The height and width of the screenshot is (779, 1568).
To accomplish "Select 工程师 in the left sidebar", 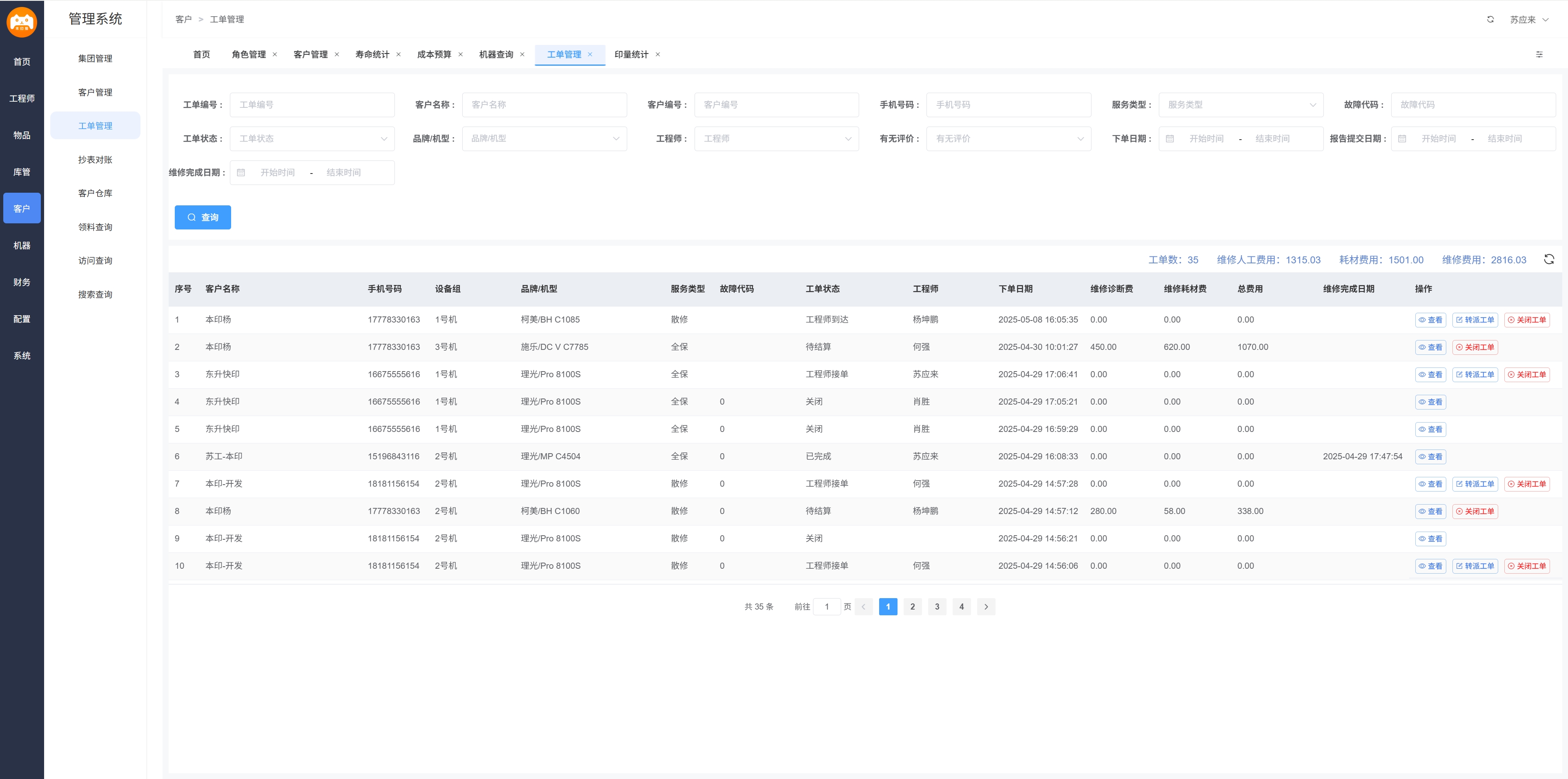I will (x=22, y=98).
